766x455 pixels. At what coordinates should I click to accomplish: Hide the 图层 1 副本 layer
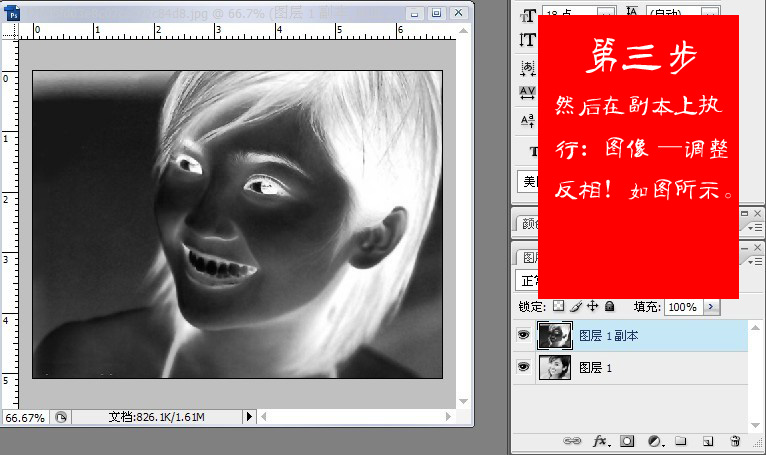click(523, 336)
